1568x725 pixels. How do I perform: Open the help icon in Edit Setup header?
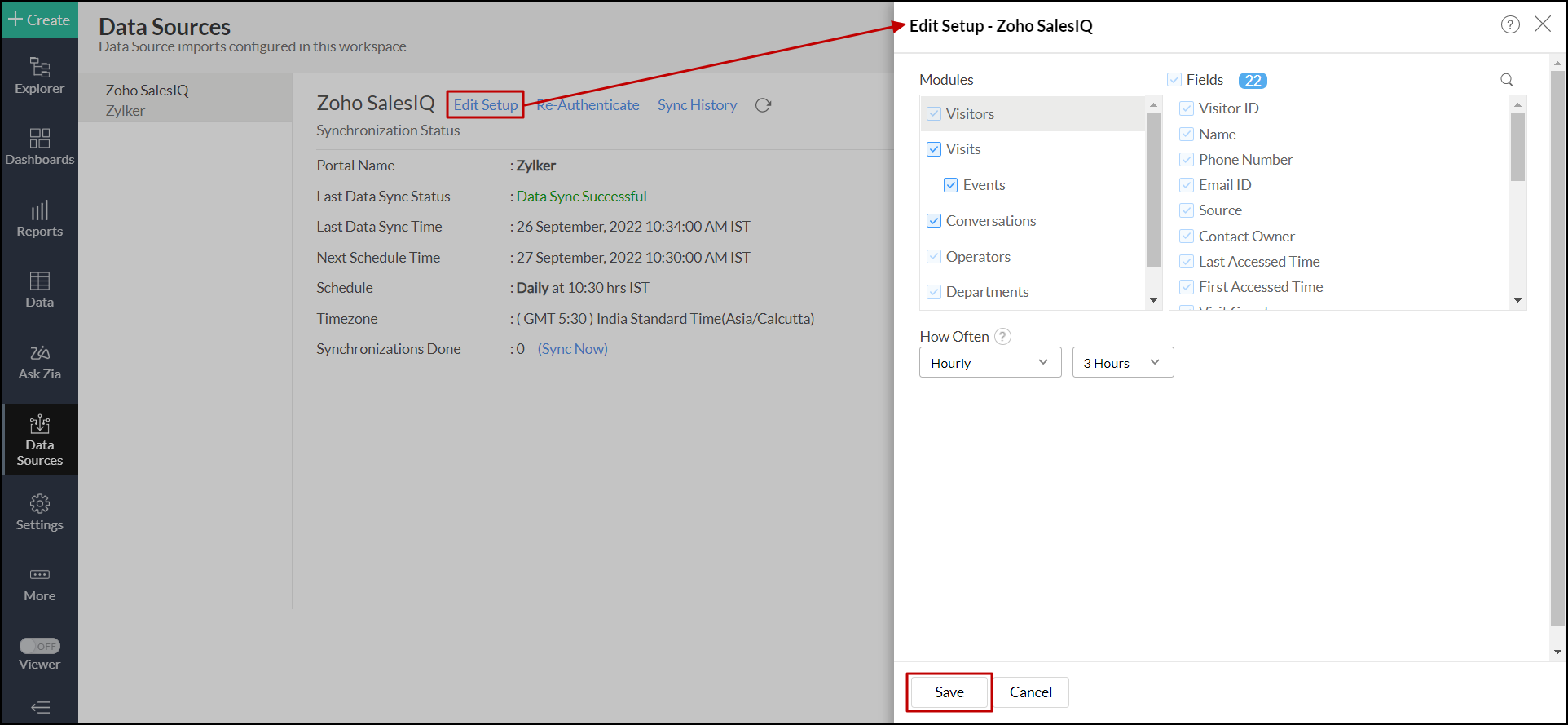tap(1510, 24)
